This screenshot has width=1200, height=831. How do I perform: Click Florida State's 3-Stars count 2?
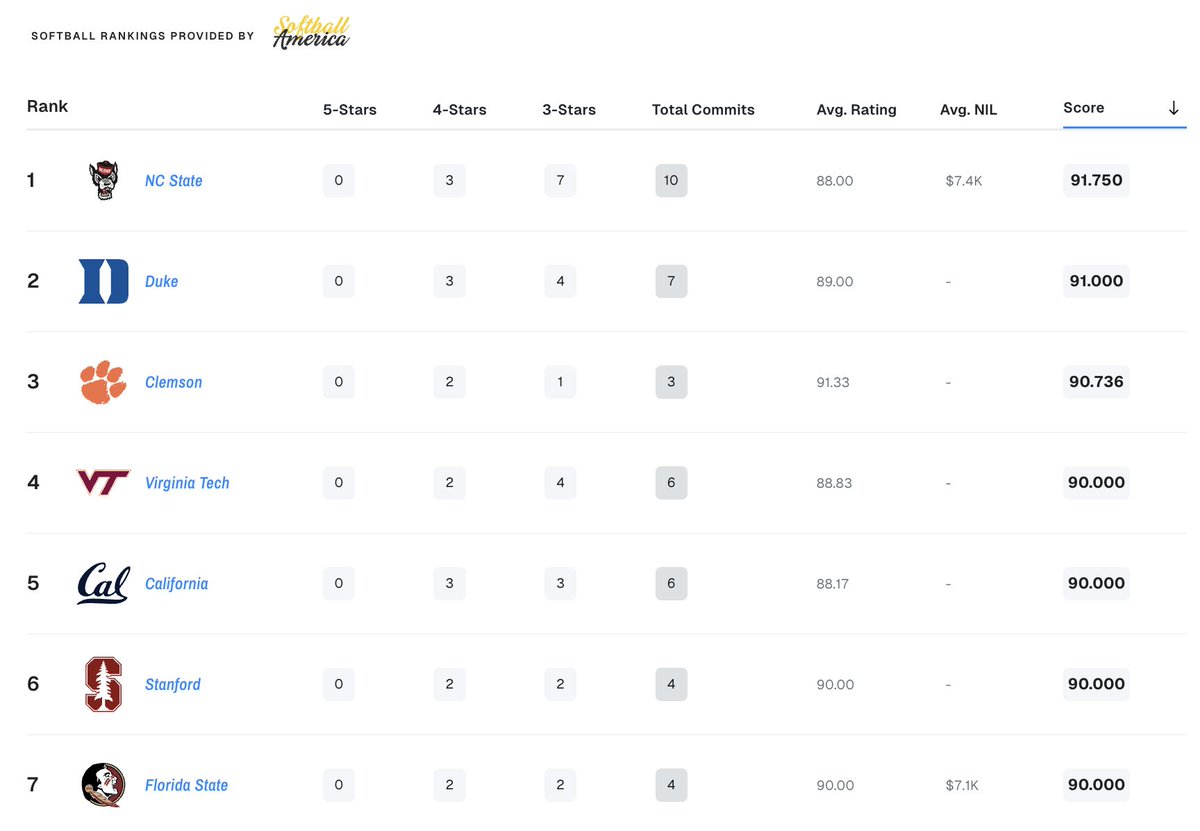click(x=560, y=785)
